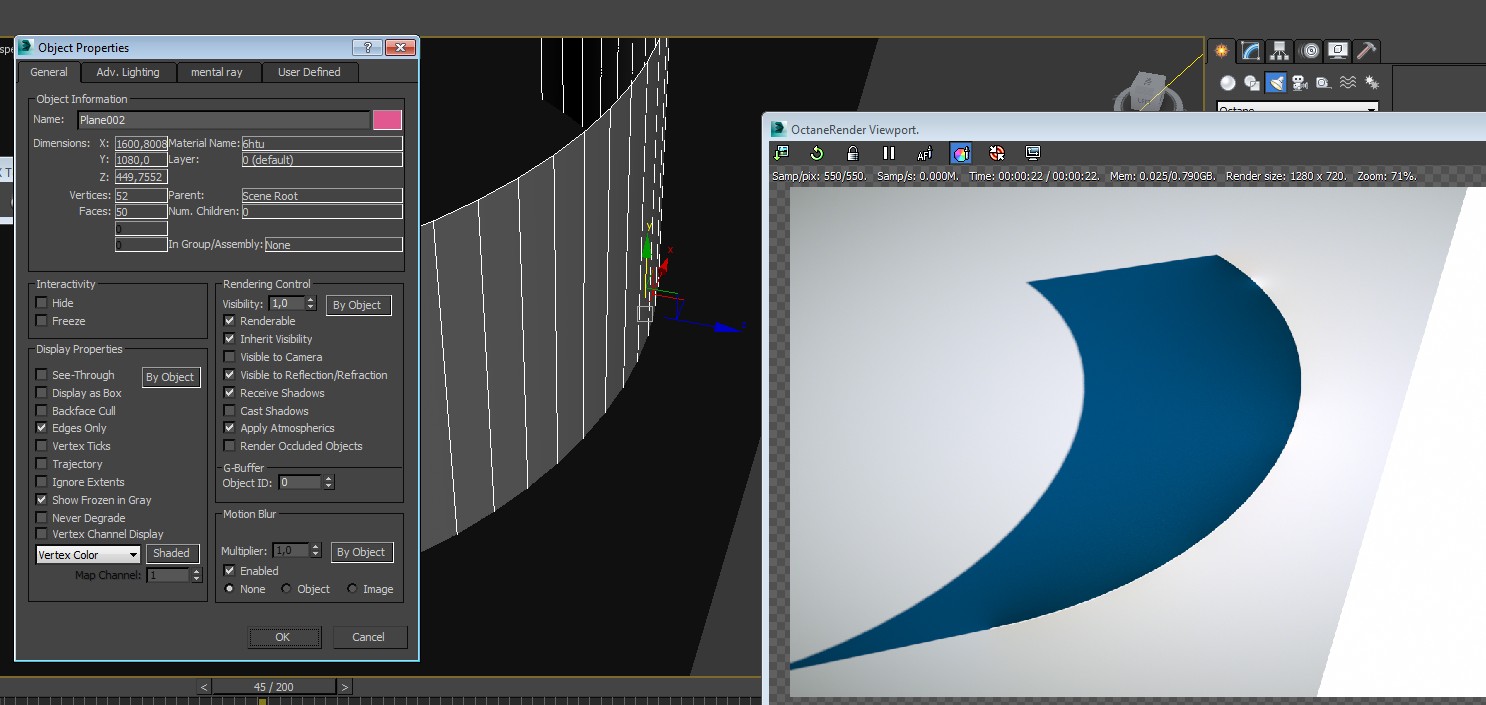Open the Display command panel tab
Viewport: 1486px width, 705px height.
coord(1338,51)
